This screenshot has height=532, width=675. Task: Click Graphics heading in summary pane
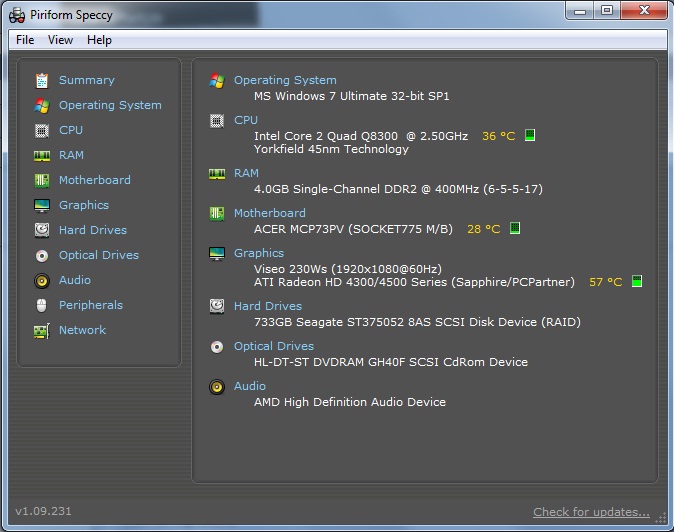(x=259, y=254)
